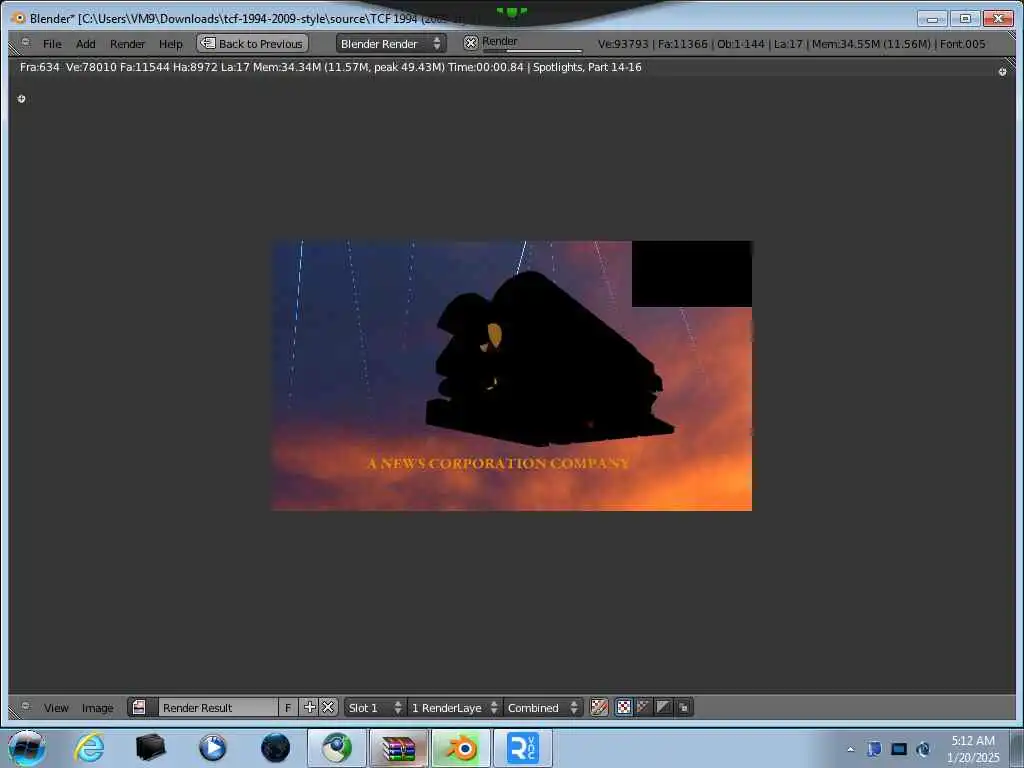The height and width of the screenshot is (768, 1024).
Task: Click the network monitor tray icon
Action: click(x=899, y=749)
